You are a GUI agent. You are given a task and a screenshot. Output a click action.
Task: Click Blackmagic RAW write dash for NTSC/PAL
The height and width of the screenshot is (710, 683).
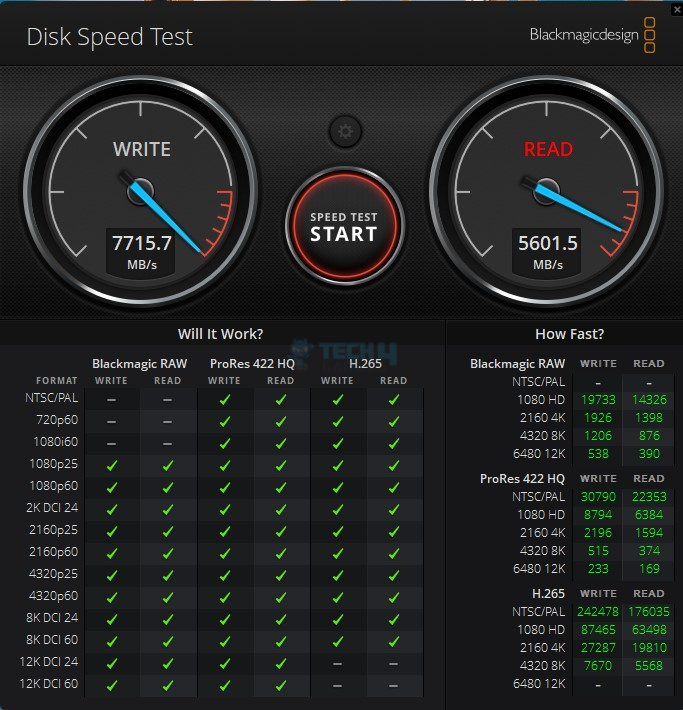click(x=112, y=400)
